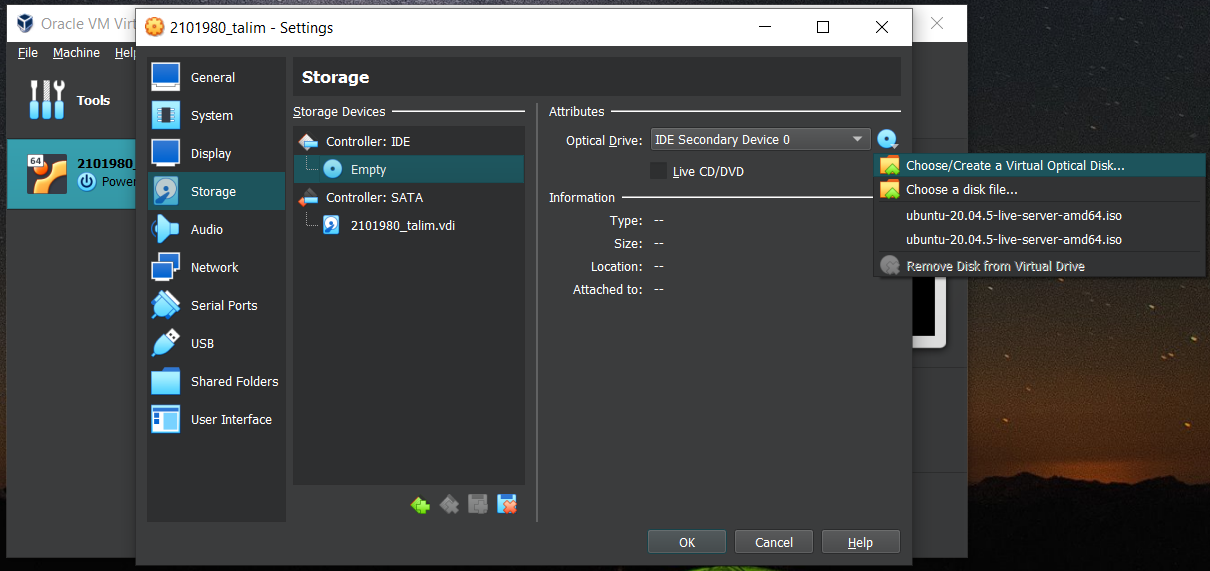Click the hard disk icon beside 2101980_talim.vdi
This screenshot has width=1210, height=571.
[332, 226]
